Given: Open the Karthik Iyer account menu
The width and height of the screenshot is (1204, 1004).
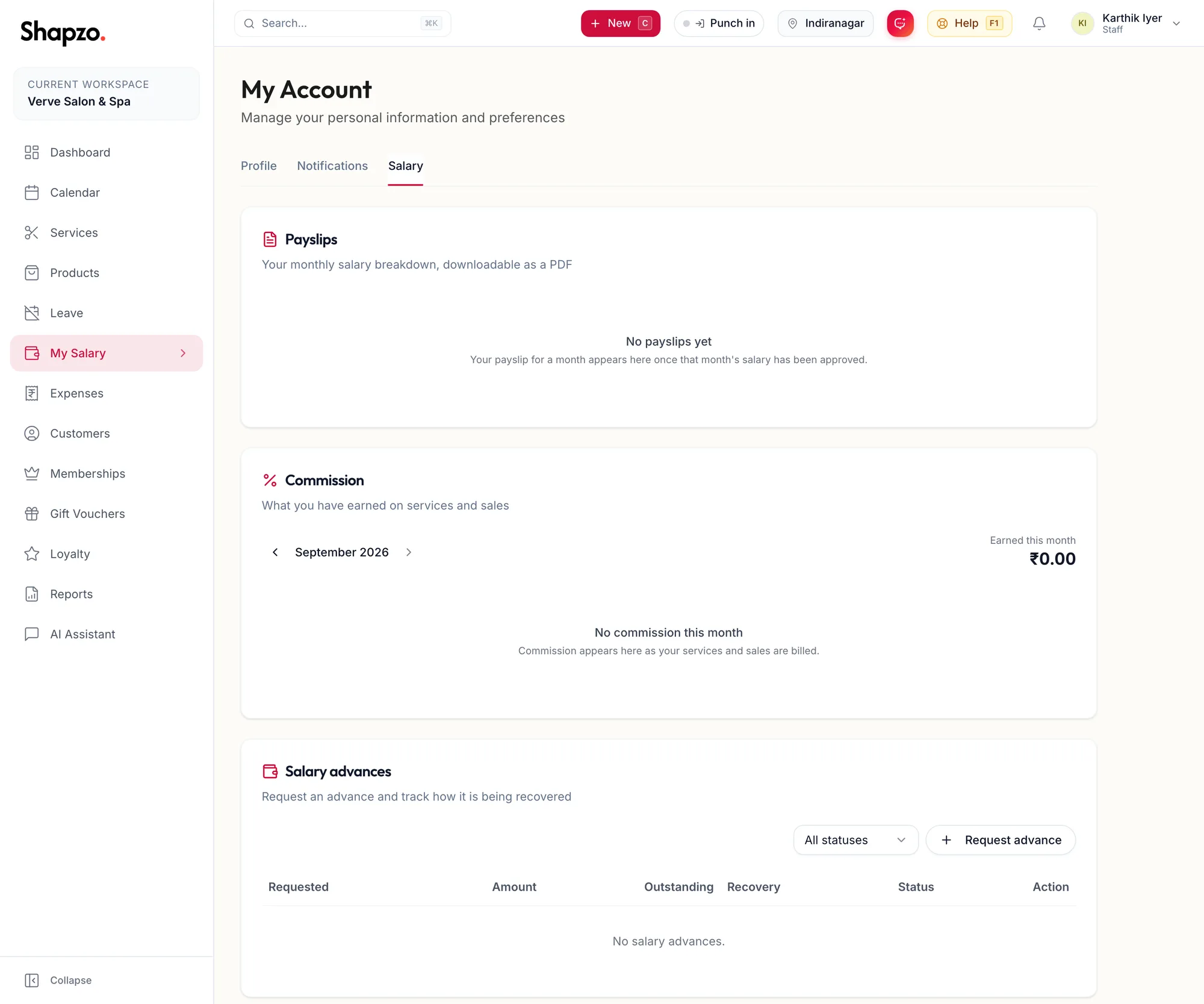Looking at the screenshot, I should pos(1126,23).
